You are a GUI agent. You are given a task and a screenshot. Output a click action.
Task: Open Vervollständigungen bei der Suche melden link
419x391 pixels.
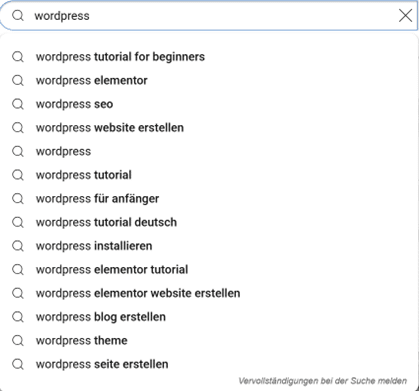(x=322, y=381)
